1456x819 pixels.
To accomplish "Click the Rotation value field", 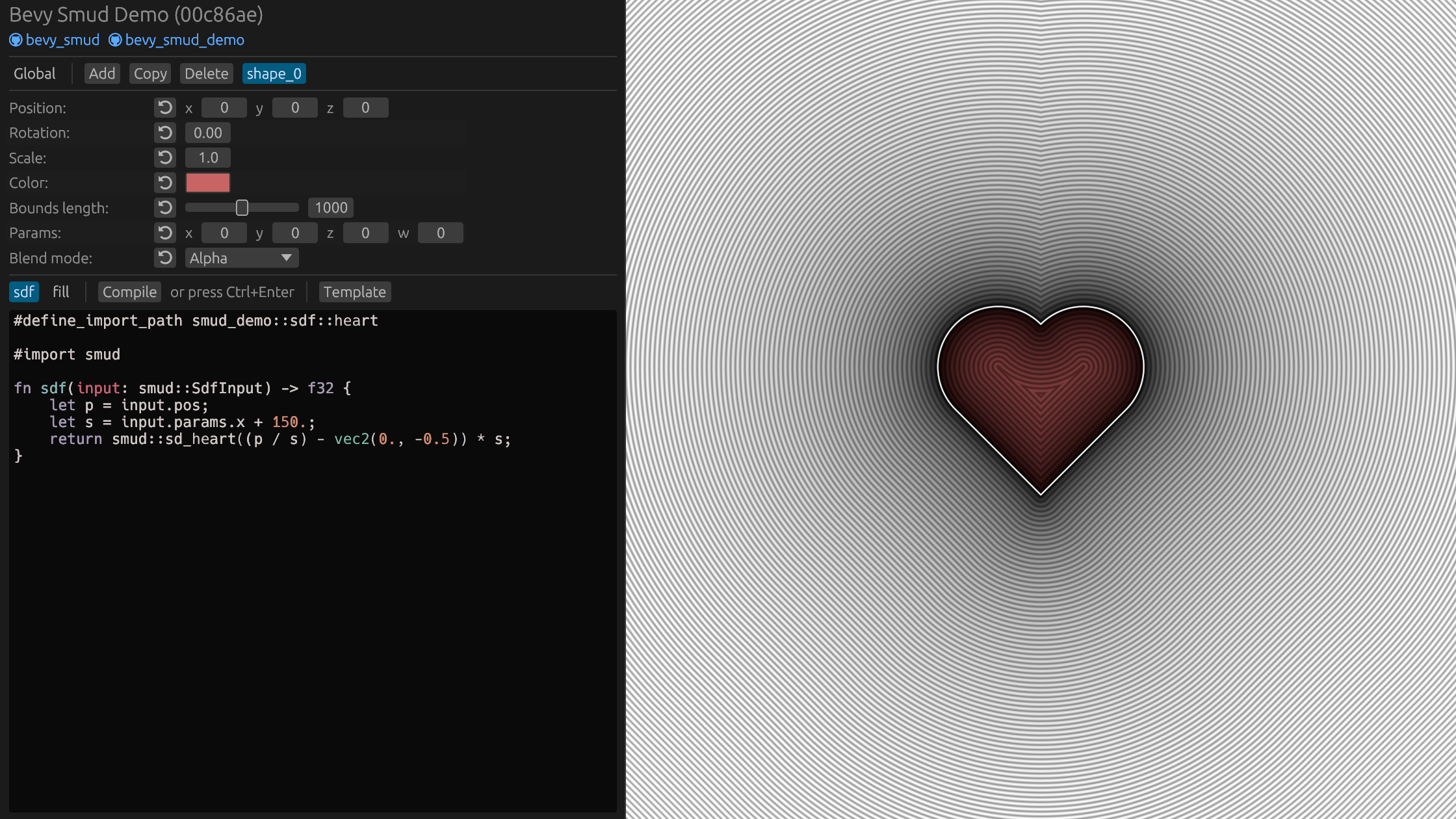I will coord(208,133).
